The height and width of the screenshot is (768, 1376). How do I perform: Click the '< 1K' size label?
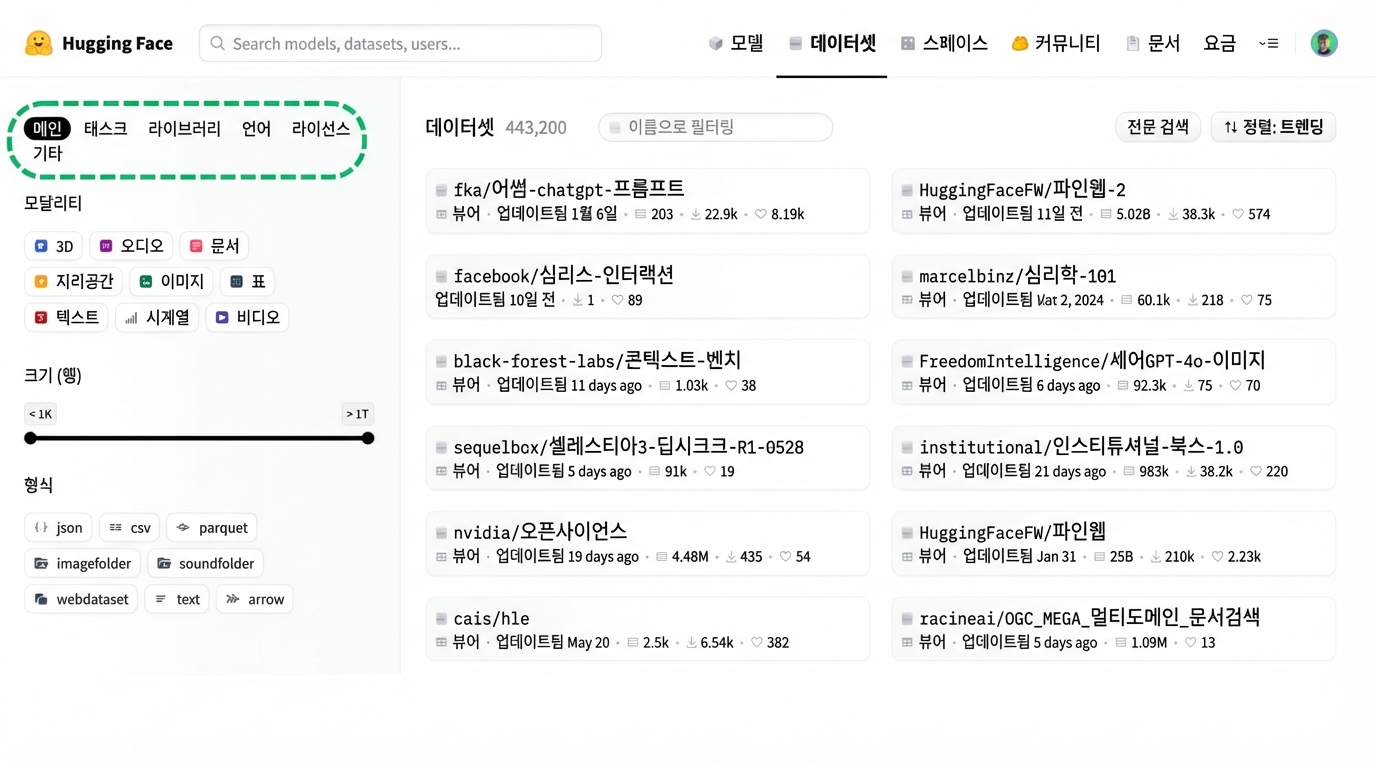tap(40, 414)
